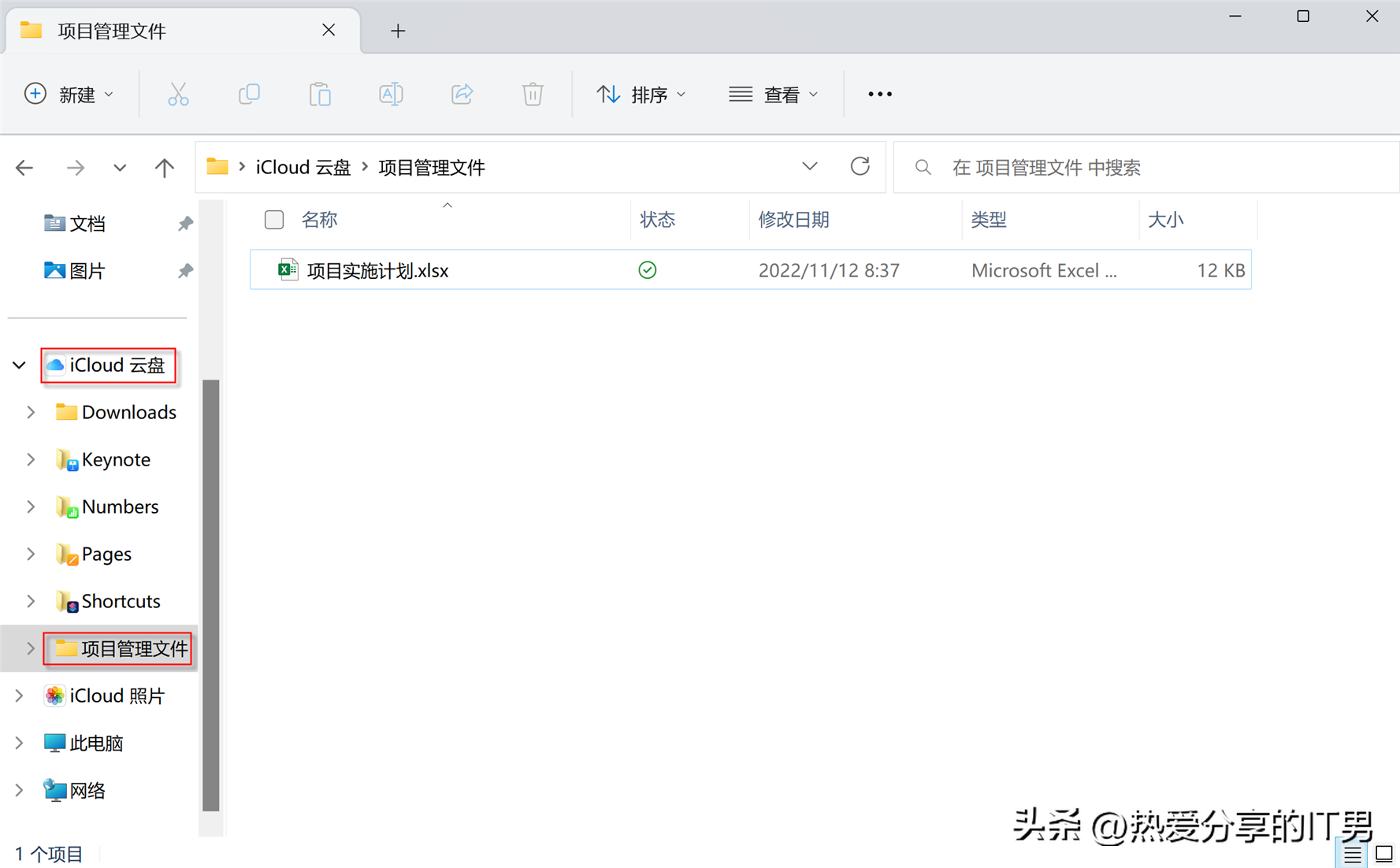1400x868 pixels.
Task: Open 图片 in quick access
Action: (75, 271)
